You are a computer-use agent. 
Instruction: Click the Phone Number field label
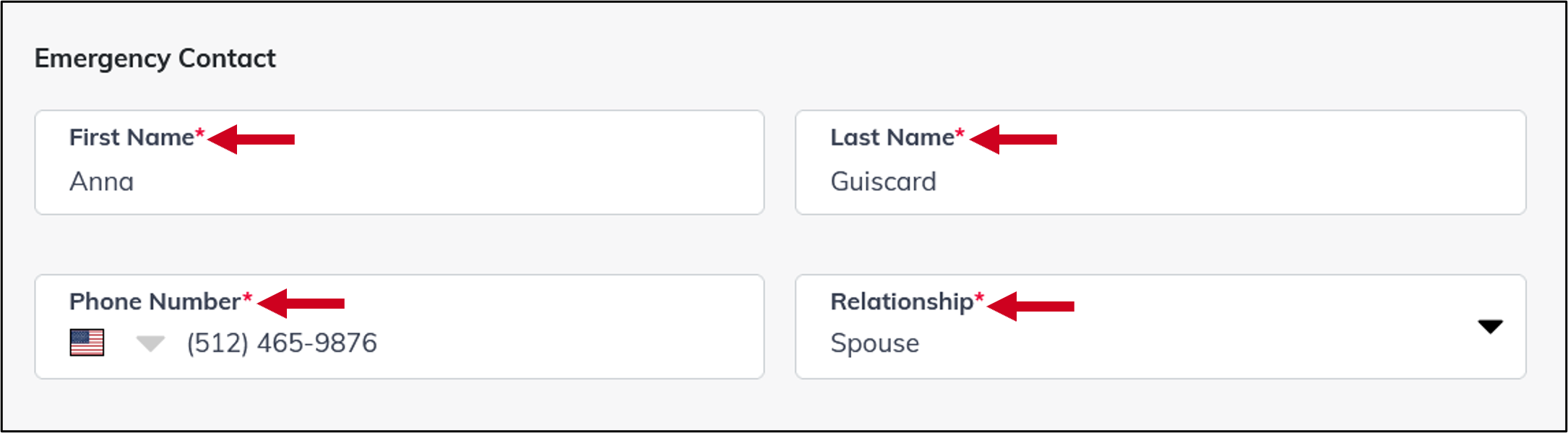pyautogui.click(x=155, y=302)
